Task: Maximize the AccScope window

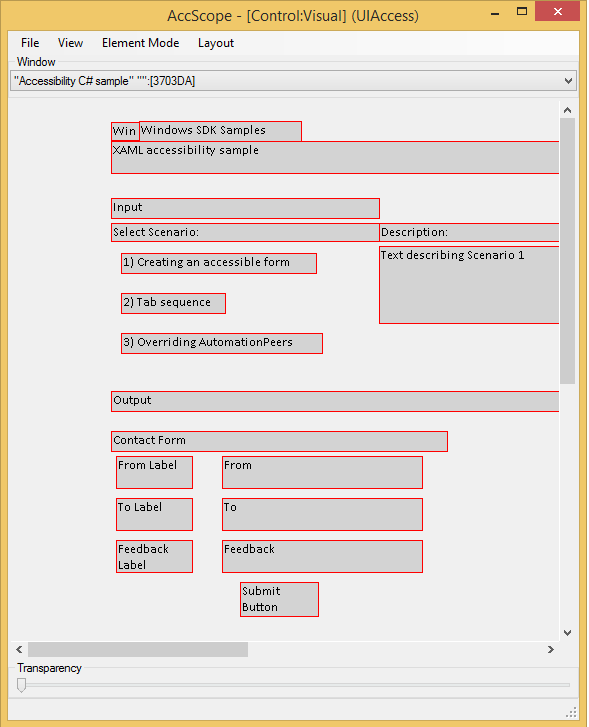Action: 522,12
